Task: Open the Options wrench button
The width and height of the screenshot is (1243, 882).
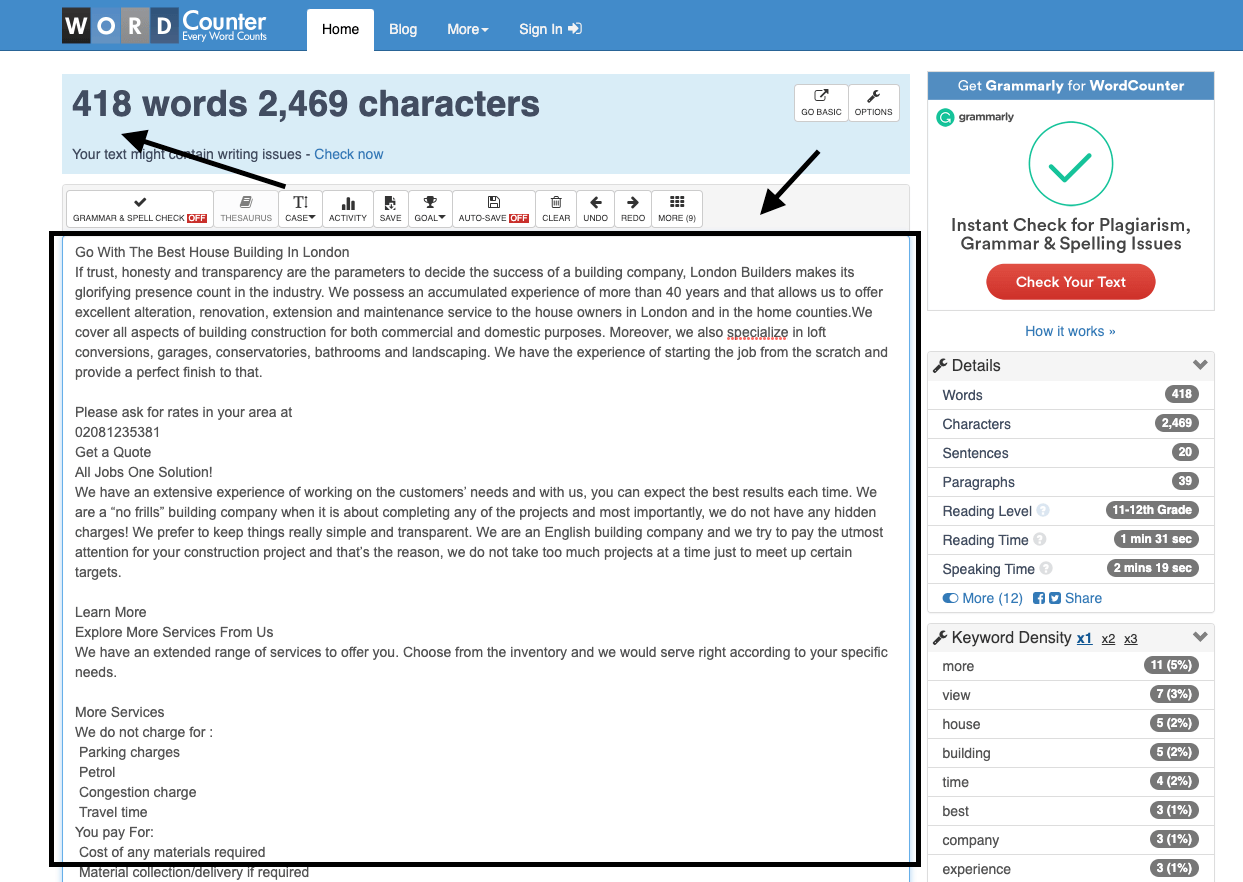Action: coord(873,103)
